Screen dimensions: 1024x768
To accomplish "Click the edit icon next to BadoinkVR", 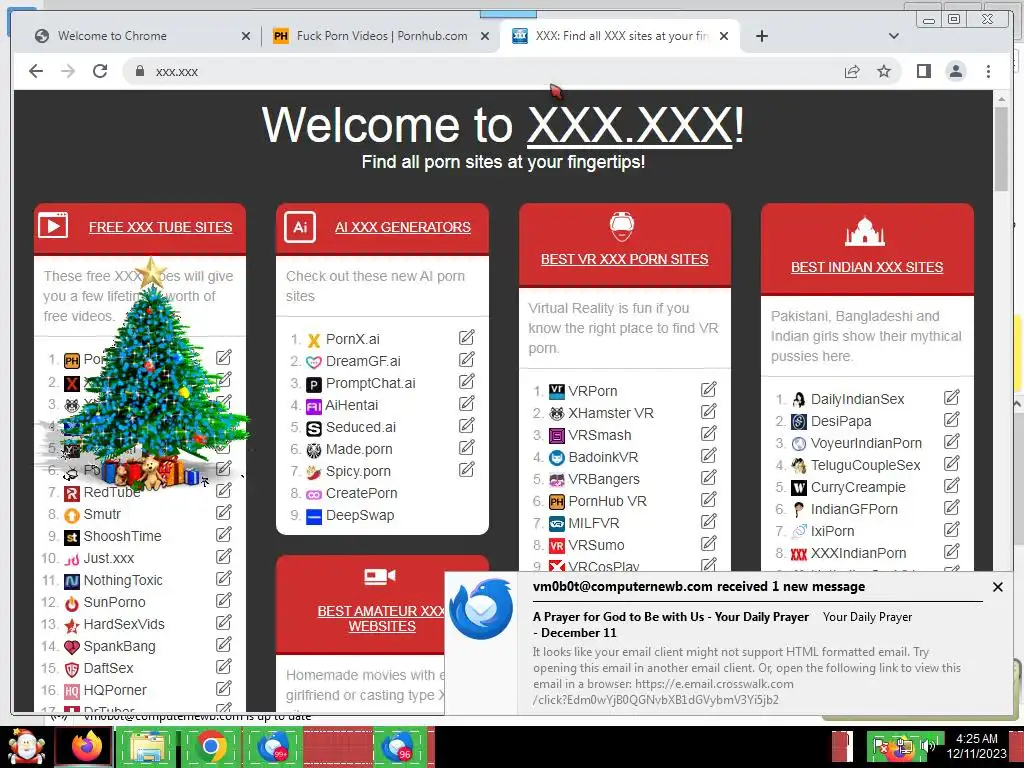I will click(x=709, y=456).
